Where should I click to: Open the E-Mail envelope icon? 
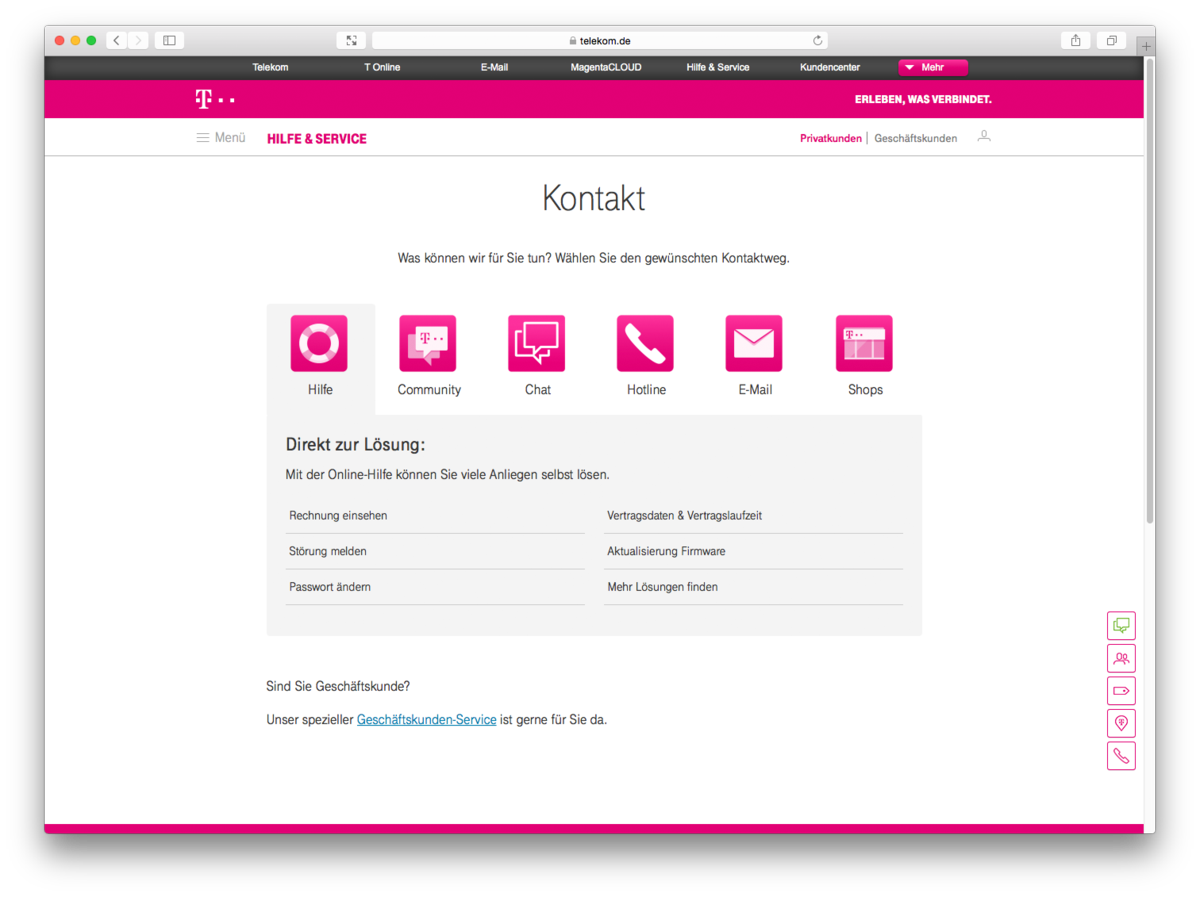(x=754, y=343)
